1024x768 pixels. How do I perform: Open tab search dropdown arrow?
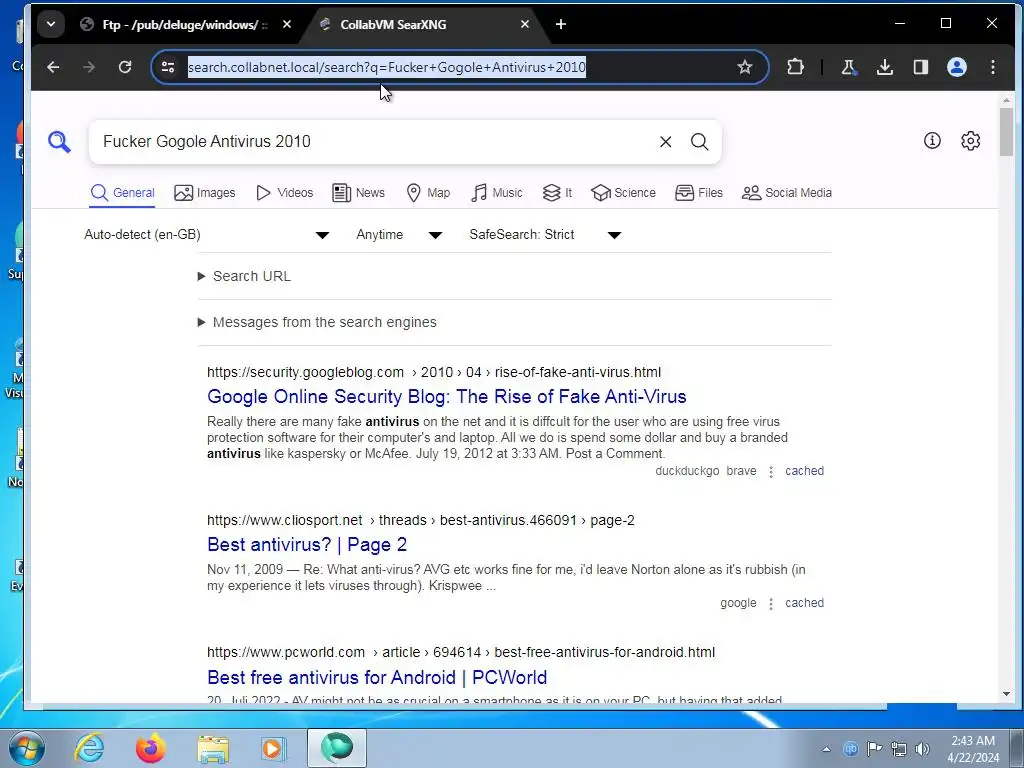click(x=51, y=25)
